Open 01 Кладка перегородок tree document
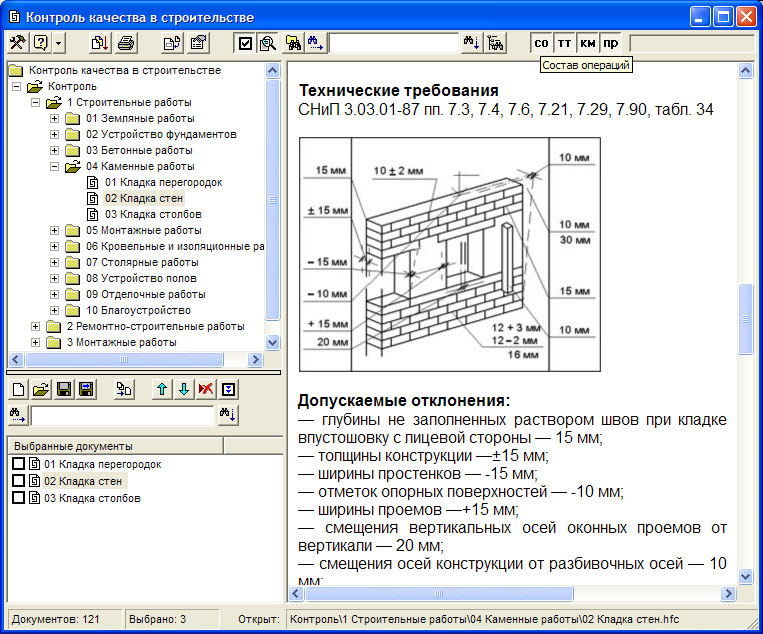Viewport: 763px width, 634px height. 162,182
